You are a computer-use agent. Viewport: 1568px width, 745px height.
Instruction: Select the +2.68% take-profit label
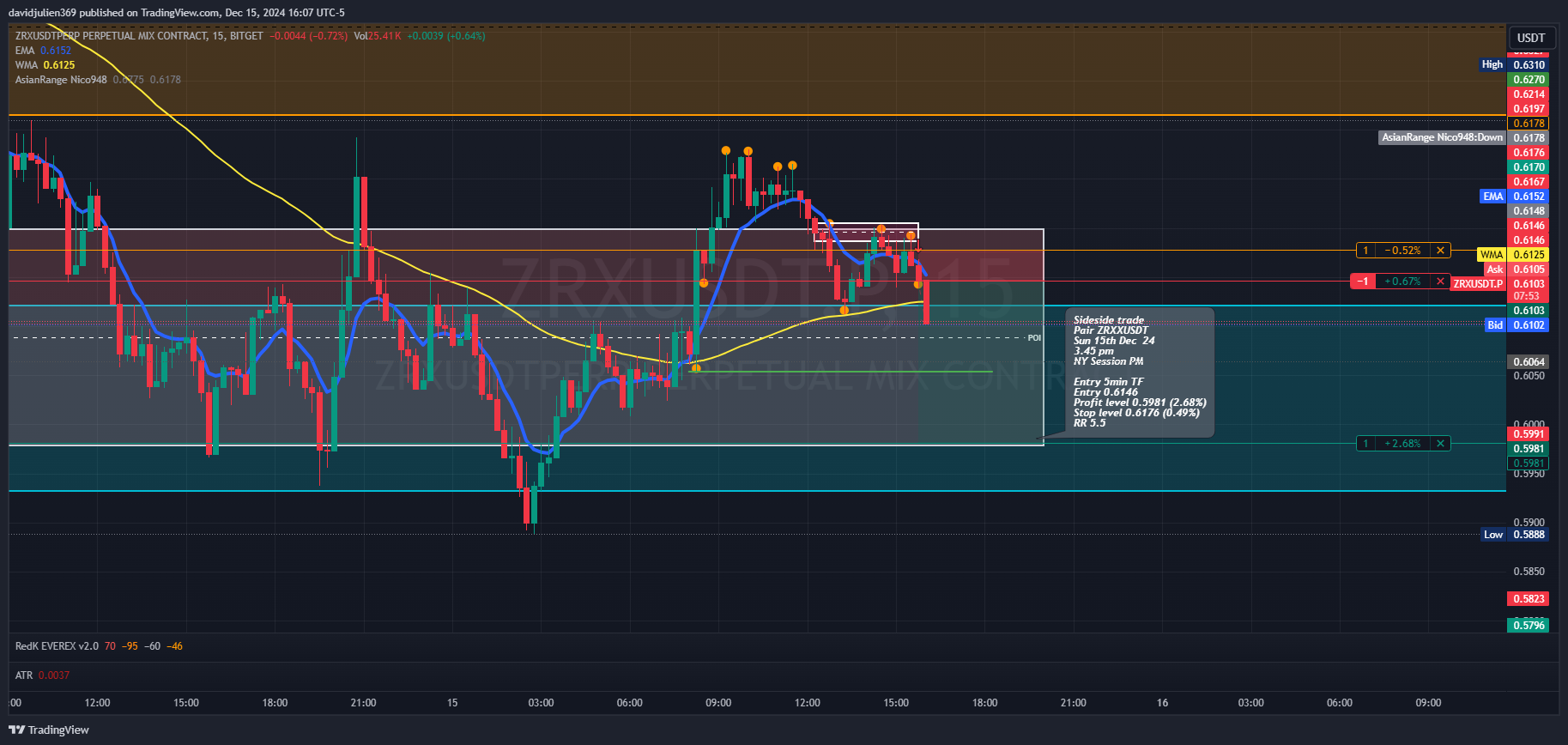click(x=1402, y=444)
